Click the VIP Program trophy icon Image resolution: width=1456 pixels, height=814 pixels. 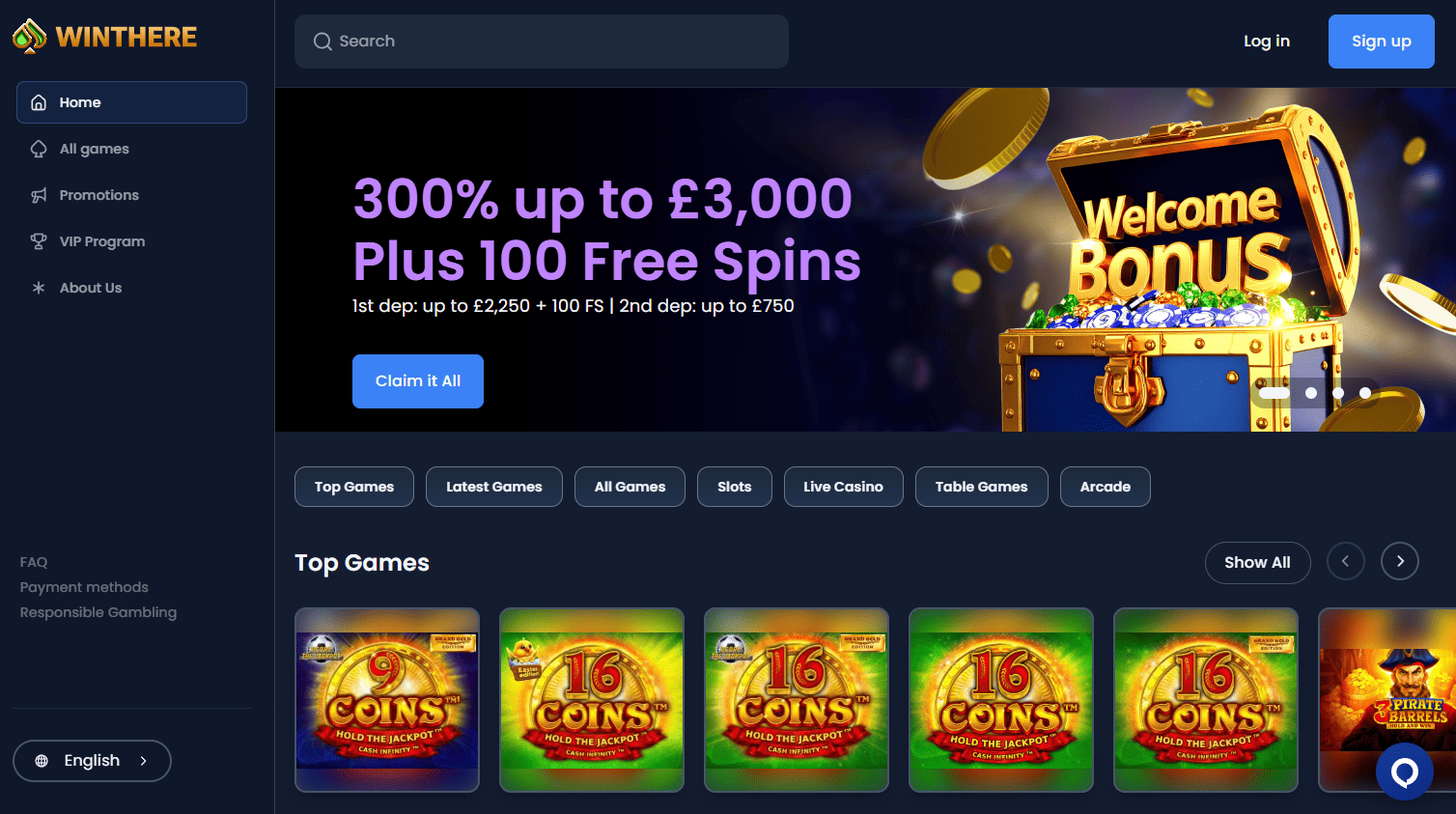[39, 241]
